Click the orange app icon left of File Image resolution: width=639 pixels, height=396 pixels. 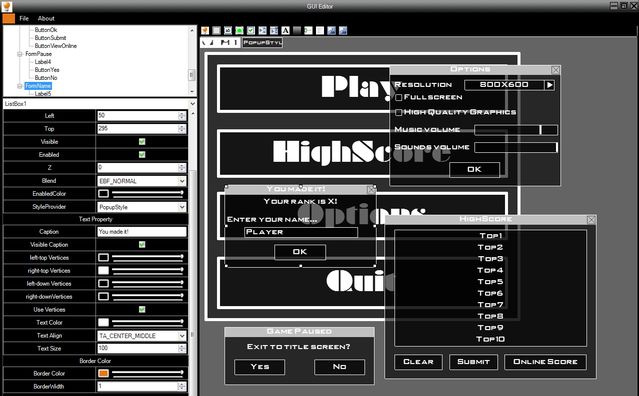click(9, 18)
